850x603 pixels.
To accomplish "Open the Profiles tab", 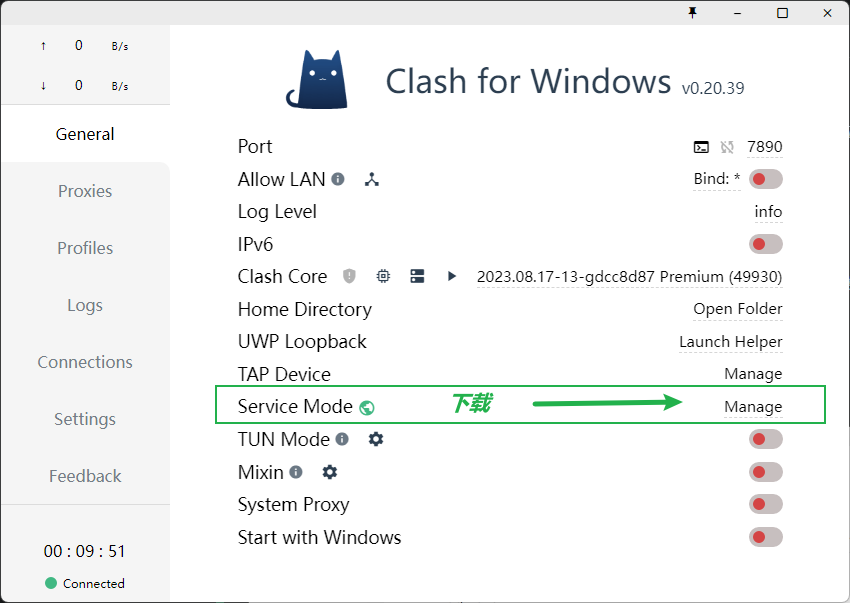I will (85, 248).
